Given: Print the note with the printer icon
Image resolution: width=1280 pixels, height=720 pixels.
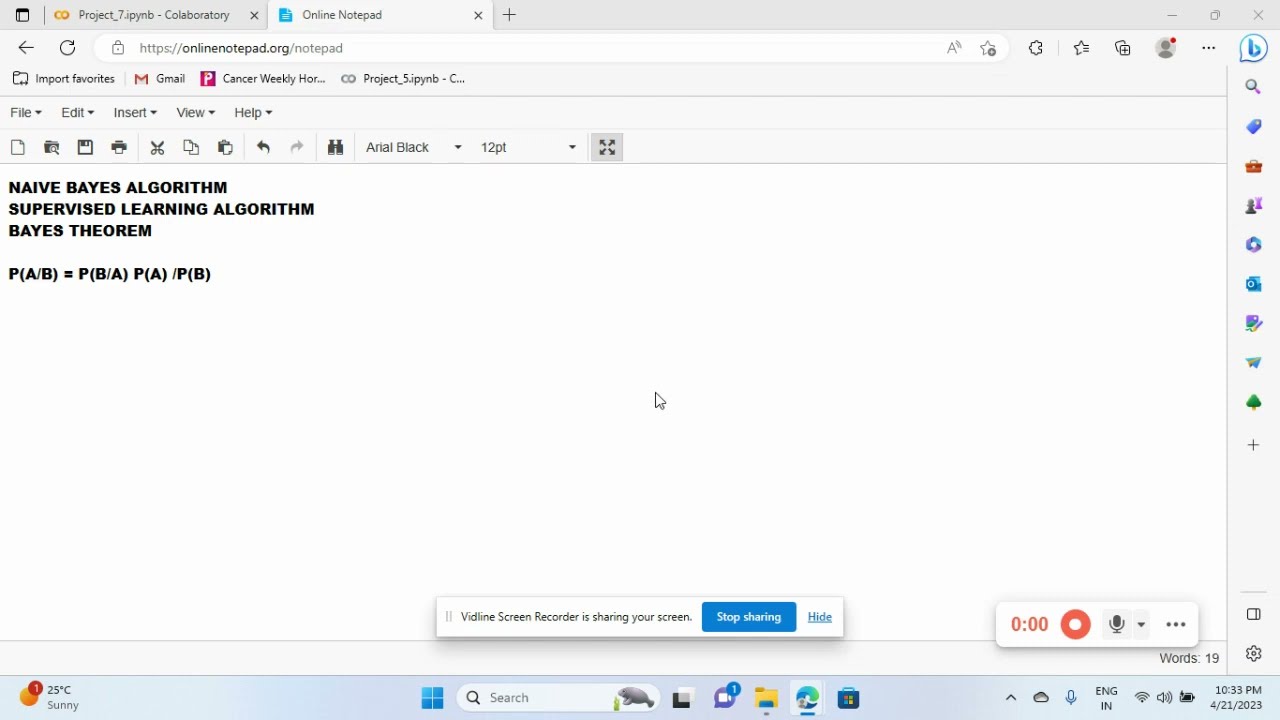Looking at the screenshot, I should tap(119, 147).
